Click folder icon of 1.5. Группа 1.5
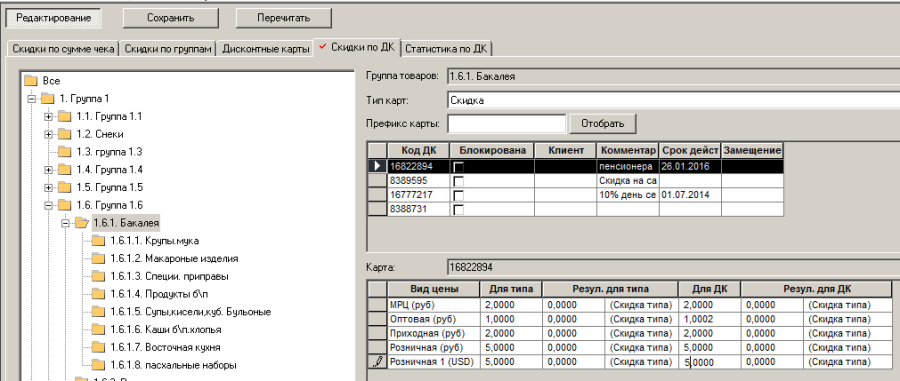The image size is (900, 381). coord(65,188)
